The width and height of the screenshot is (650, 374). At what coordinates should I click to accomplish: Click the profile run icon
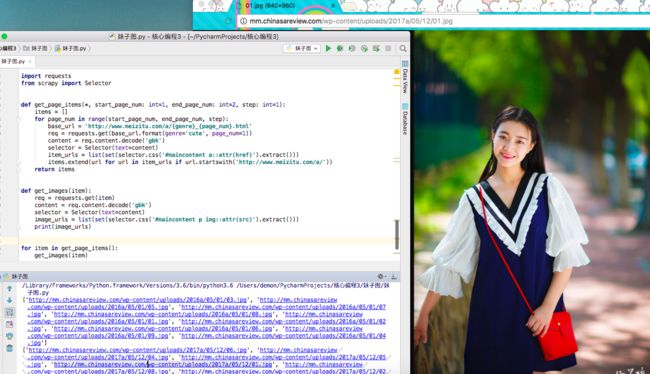pos(364,49)
